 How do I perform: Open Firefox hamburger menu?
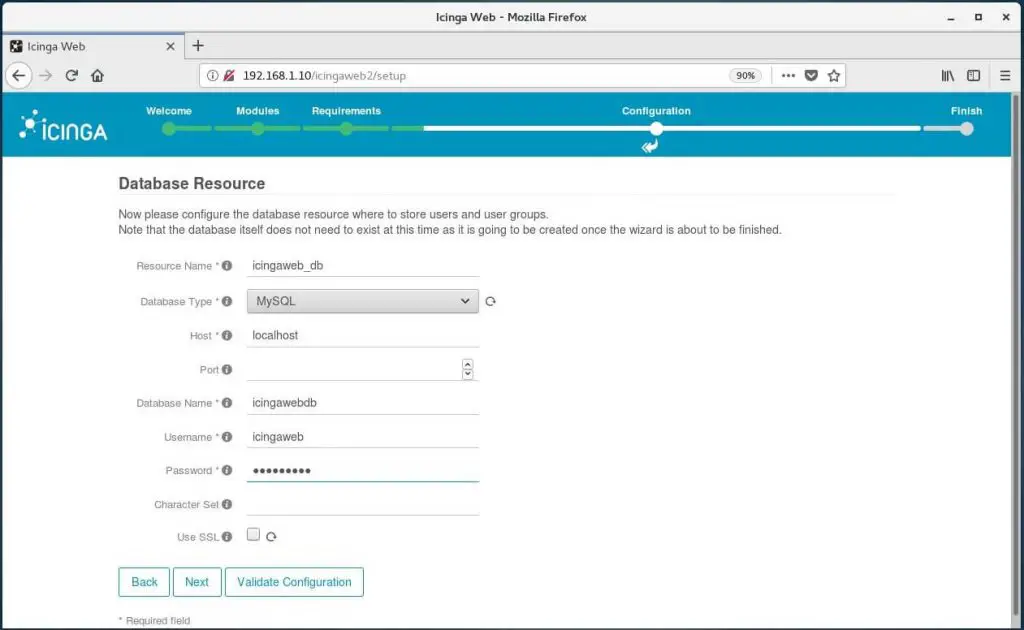1005,76
